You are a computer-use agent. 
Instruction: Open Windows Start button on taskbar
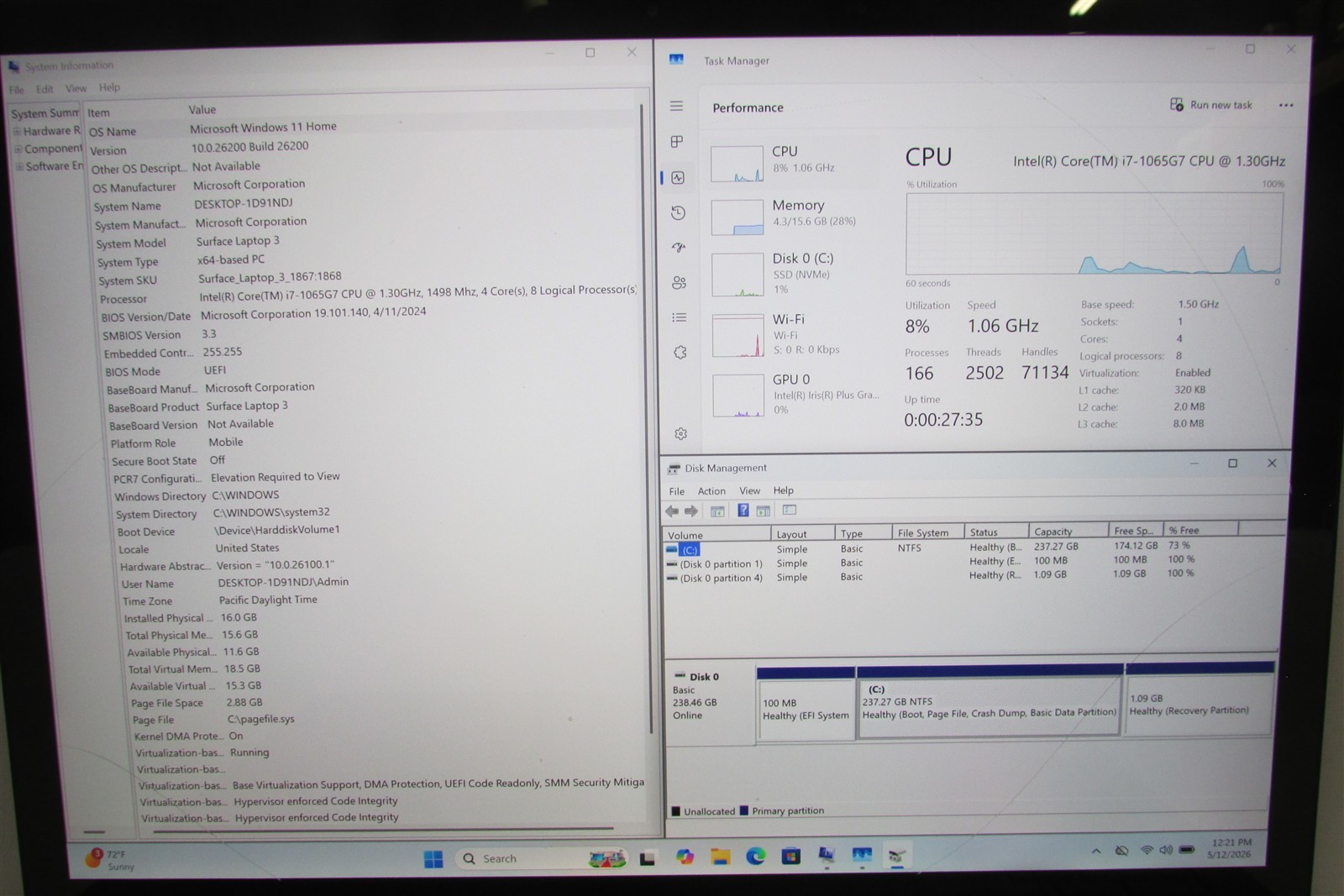click(433, 858)
